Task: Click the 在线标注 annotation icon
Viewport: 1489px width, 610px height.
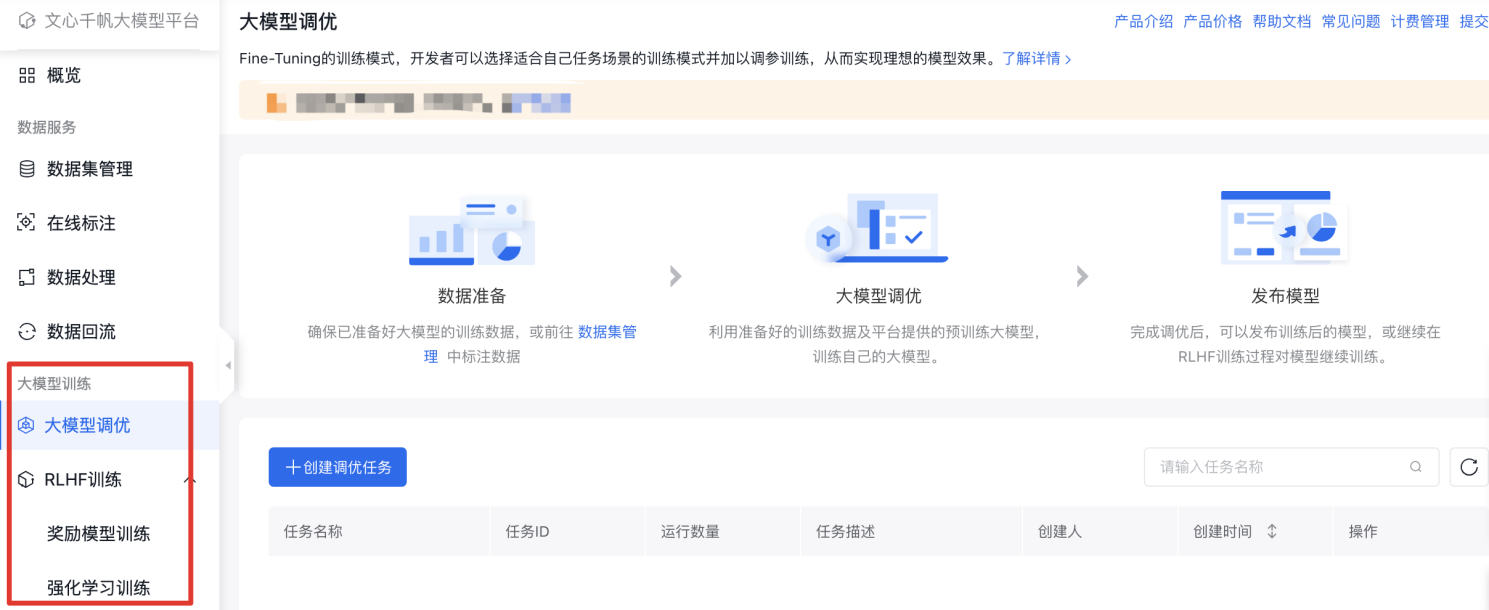Action: coord(27,223)
